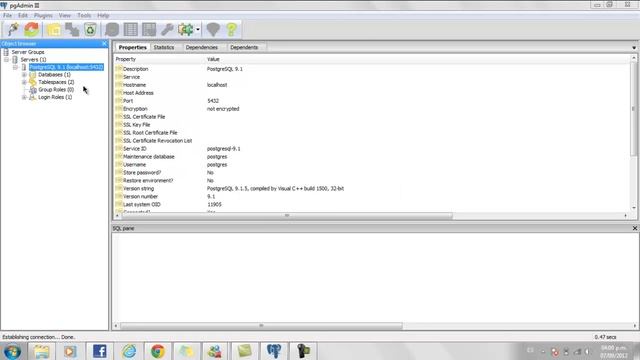Image resolution: width=640 pixels, height=360 pixels.
Task: Open the Windows Start menu
Action: coord(12,351)
